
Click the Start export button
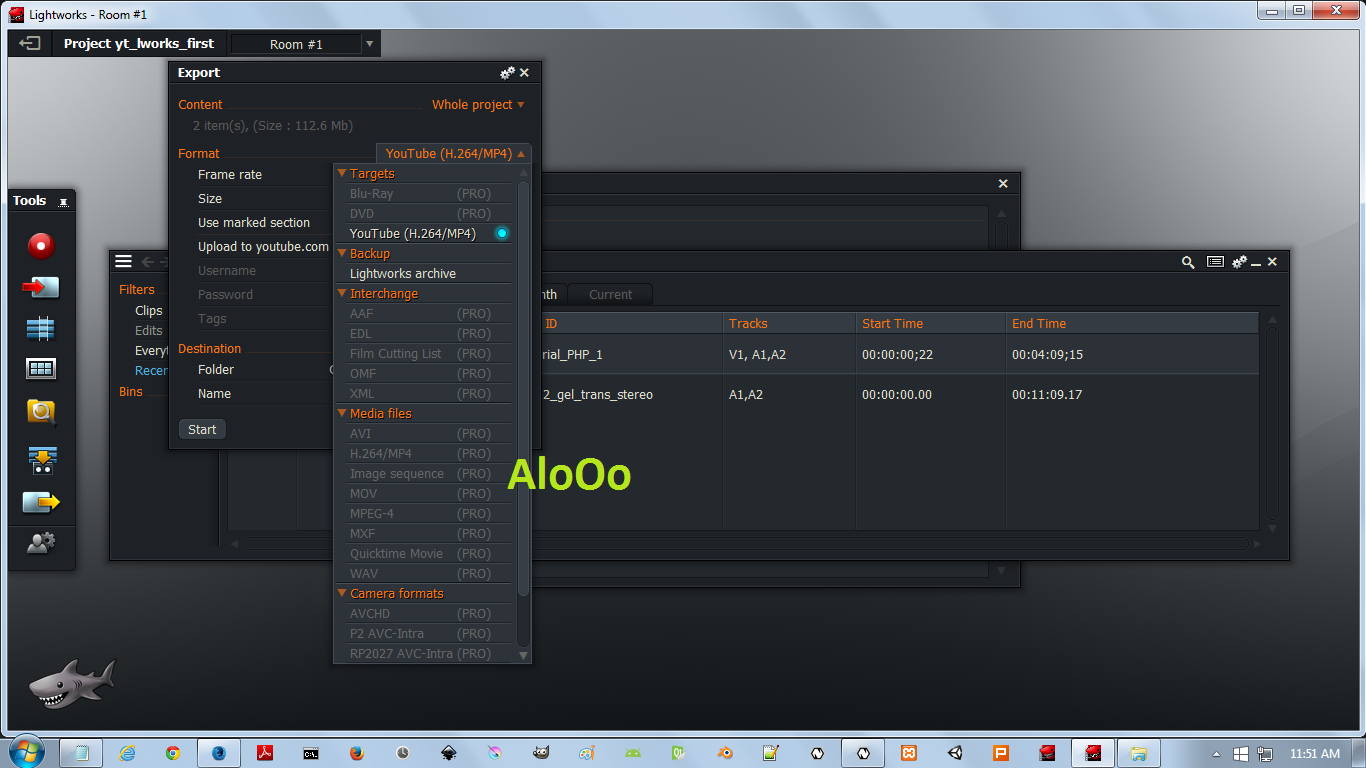coord(202,429)
